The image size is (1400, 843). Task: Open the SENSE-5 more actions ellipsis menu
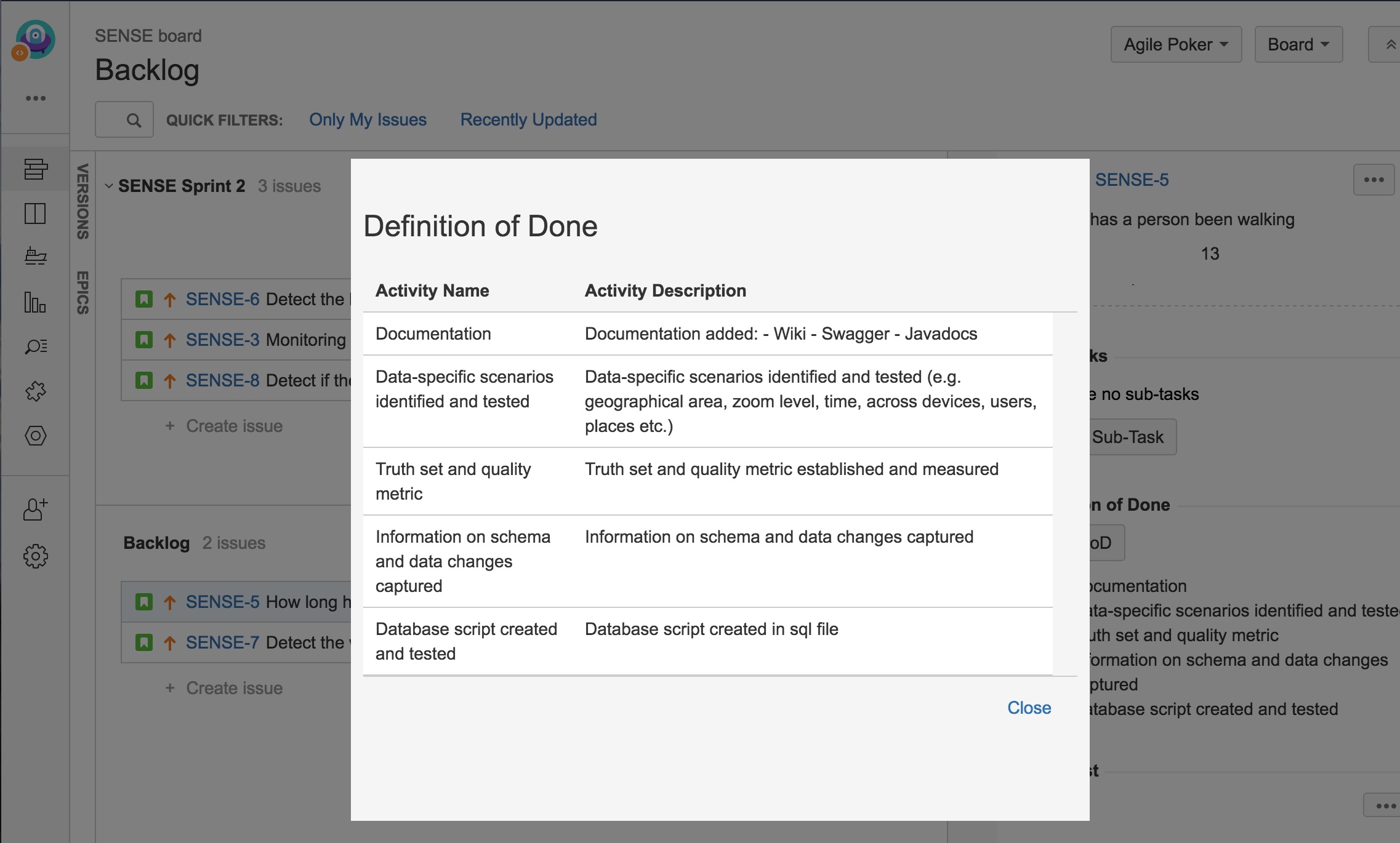pos(1373,180)
